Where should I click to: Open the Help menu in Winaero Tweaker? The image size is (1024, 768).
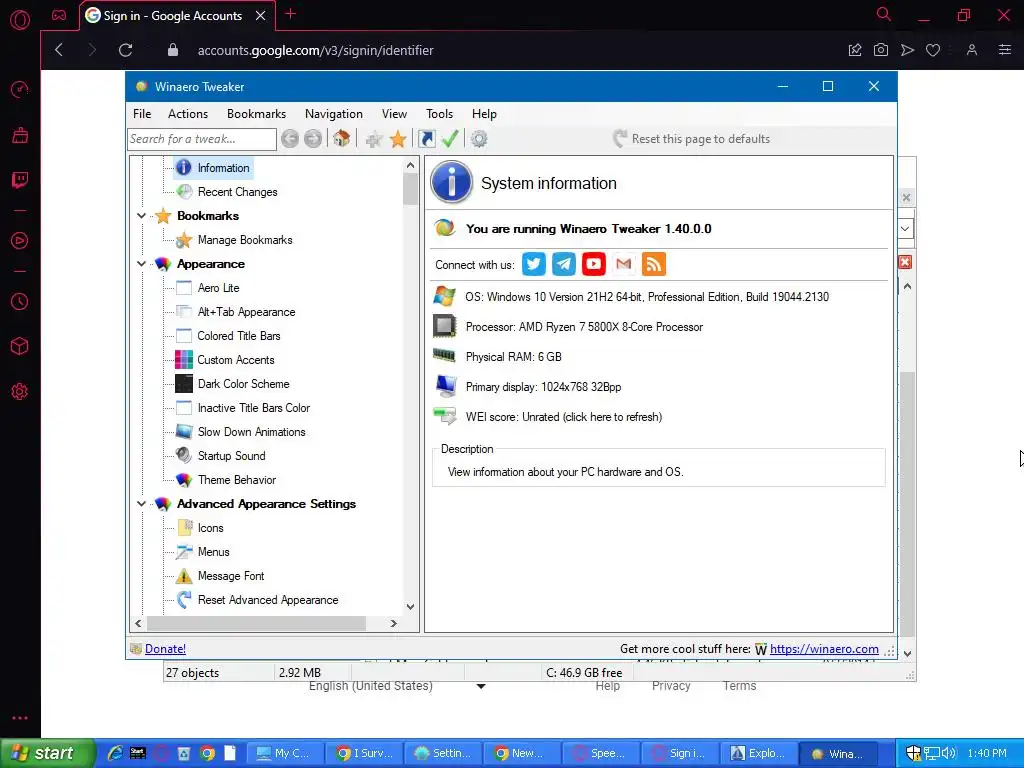(x=484, y=114)
